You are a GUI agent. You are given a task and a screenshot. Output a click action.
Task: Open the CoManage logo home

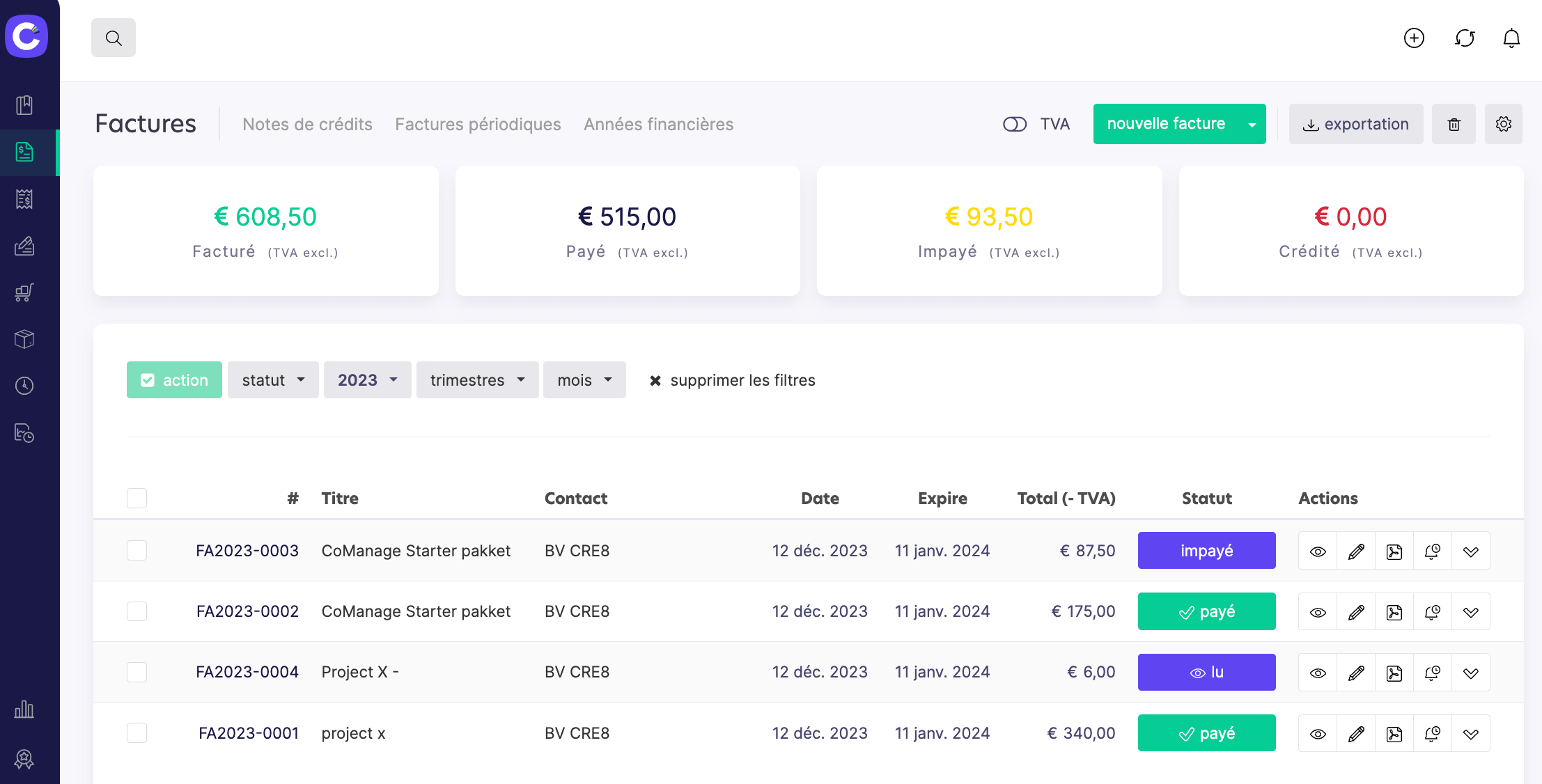[x=26, y=36]
